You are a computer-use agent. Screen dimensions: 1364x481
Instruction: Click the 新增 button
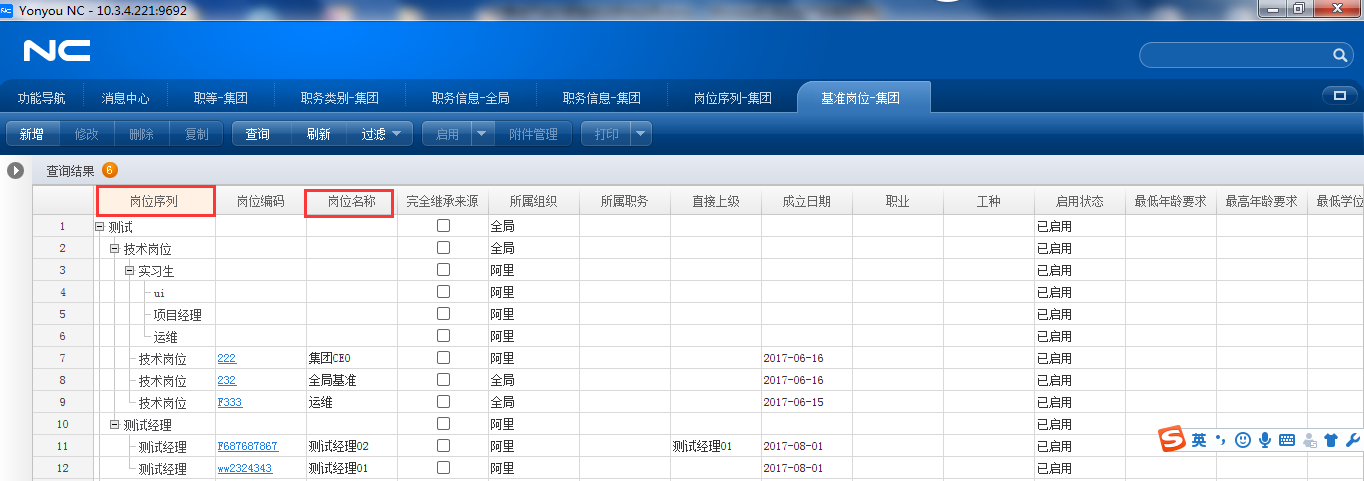[33, 133]
